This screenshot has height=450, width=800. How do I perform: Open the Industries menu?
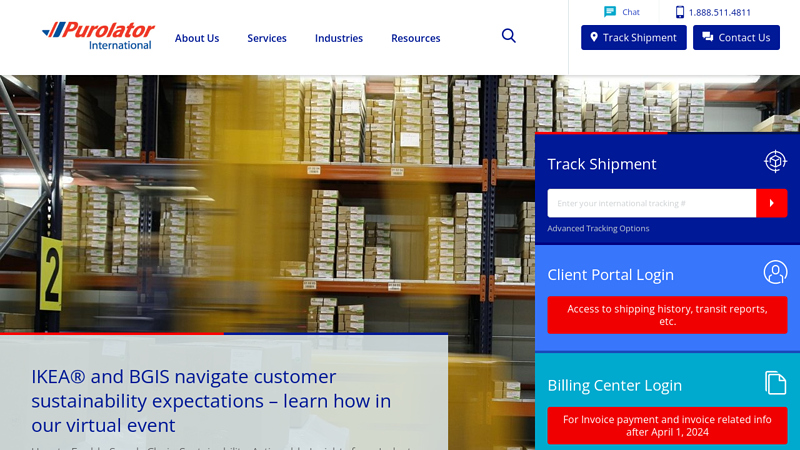click(339, 38)
